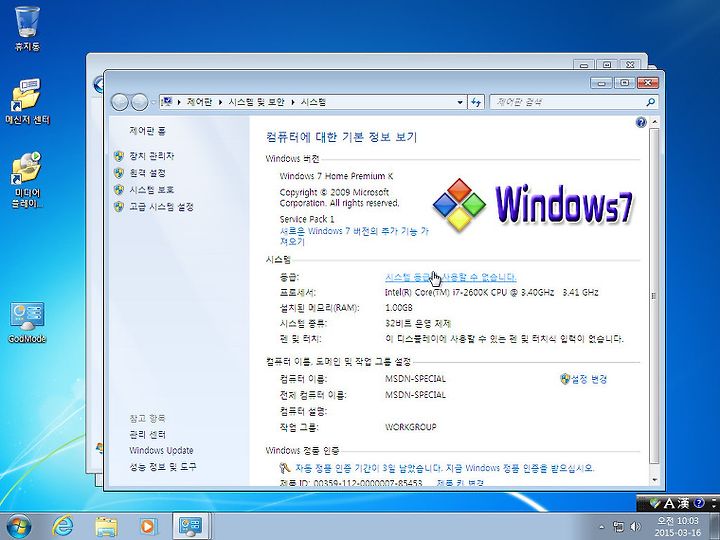720x540 pixels.
Task: Click 'Windows 7 Home Premium K' text
Action: [x=336, y=176]
